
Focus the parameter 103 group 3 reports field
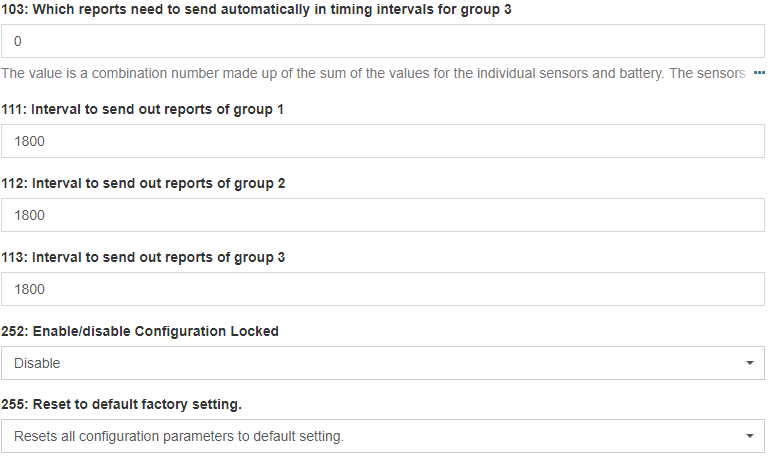(x=383, y=41)
